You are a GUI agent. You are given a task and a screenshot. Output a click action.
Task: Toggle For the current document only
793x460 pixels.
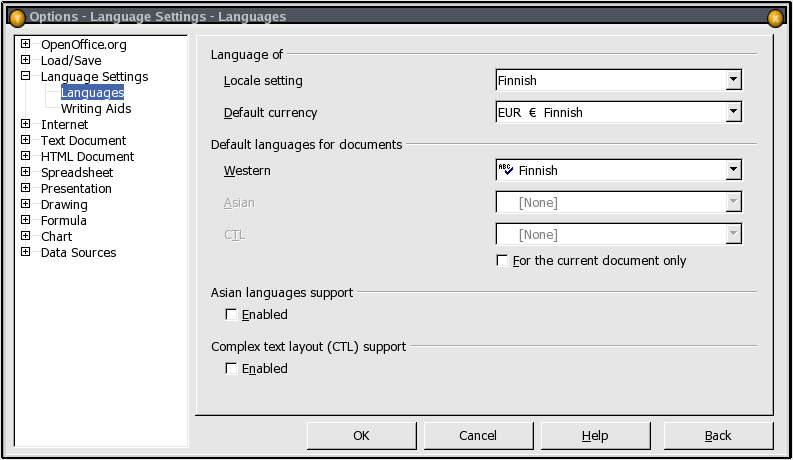pyautogui.click(x=502, y=260)
